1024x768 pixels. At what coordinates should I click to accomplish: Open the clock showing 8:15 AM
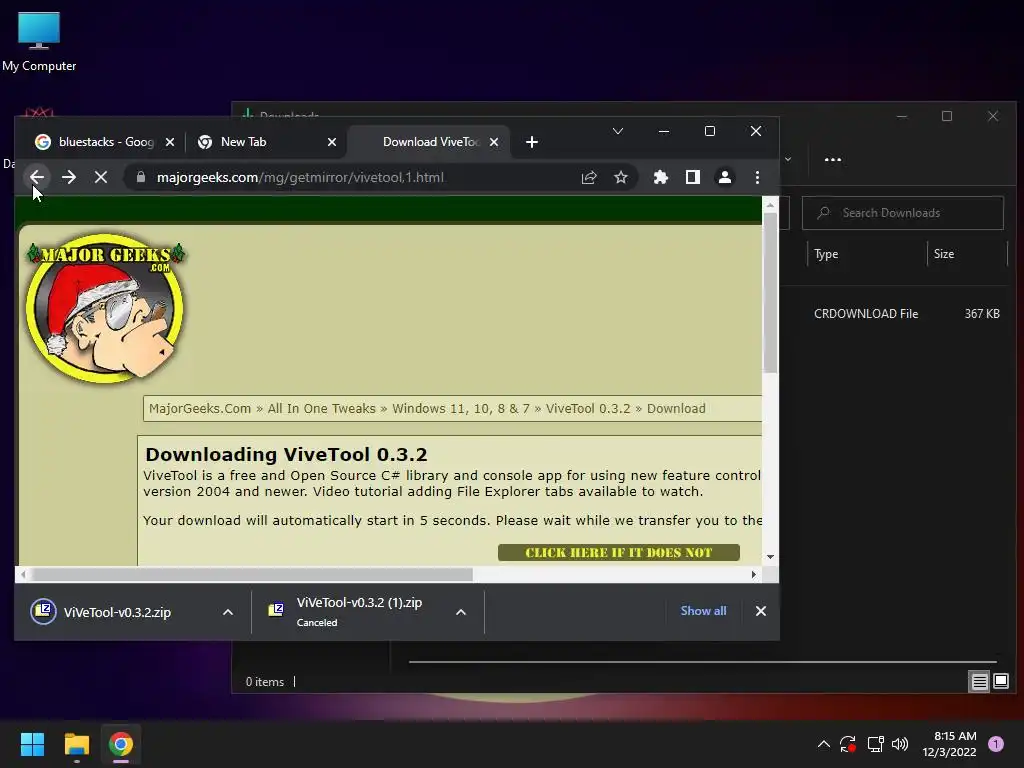coord(949,744)
